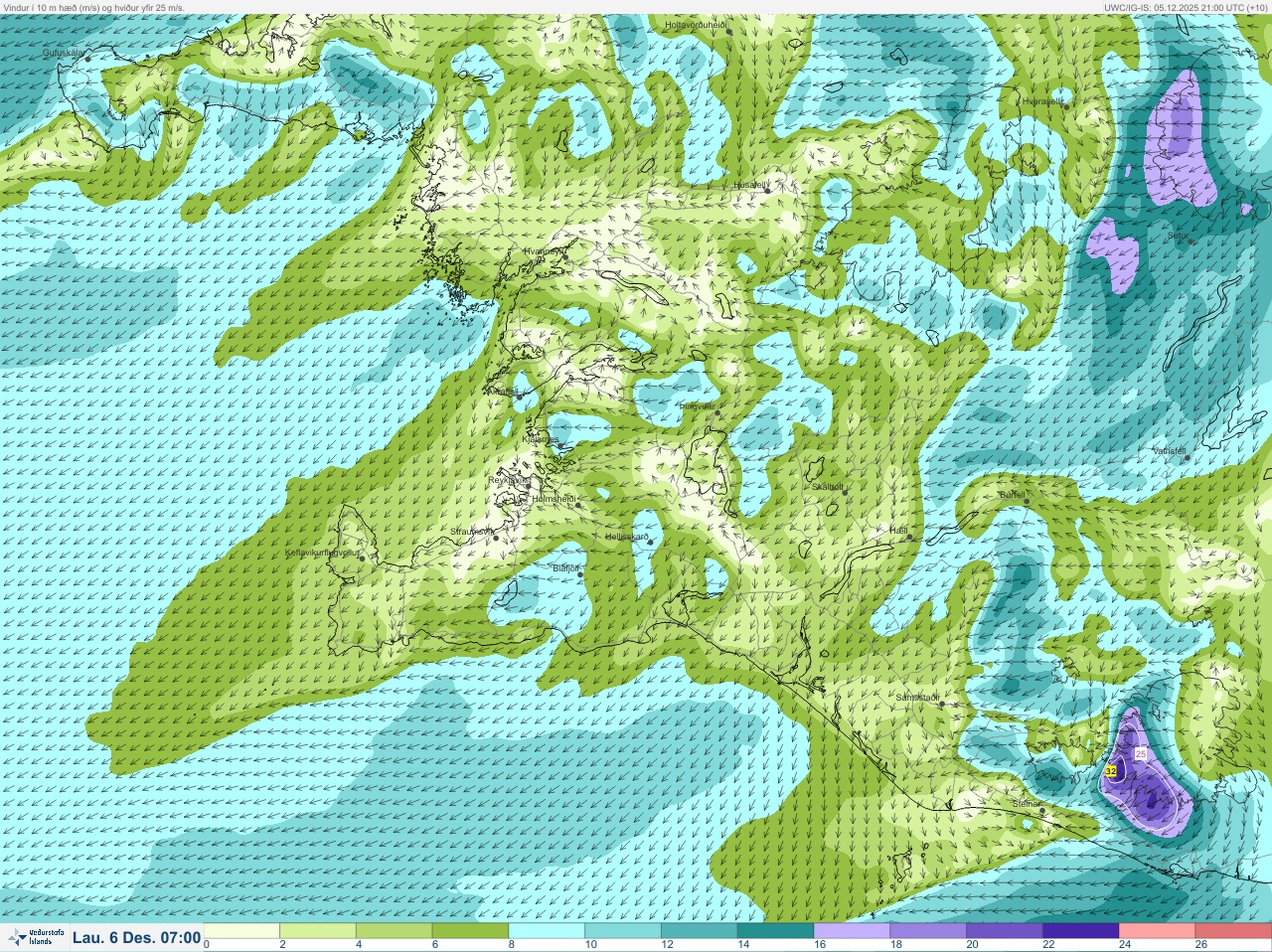This screenshot has width=1272, height=952.
Task: Click the Hellisskarð station label
Action: (627, 537)
